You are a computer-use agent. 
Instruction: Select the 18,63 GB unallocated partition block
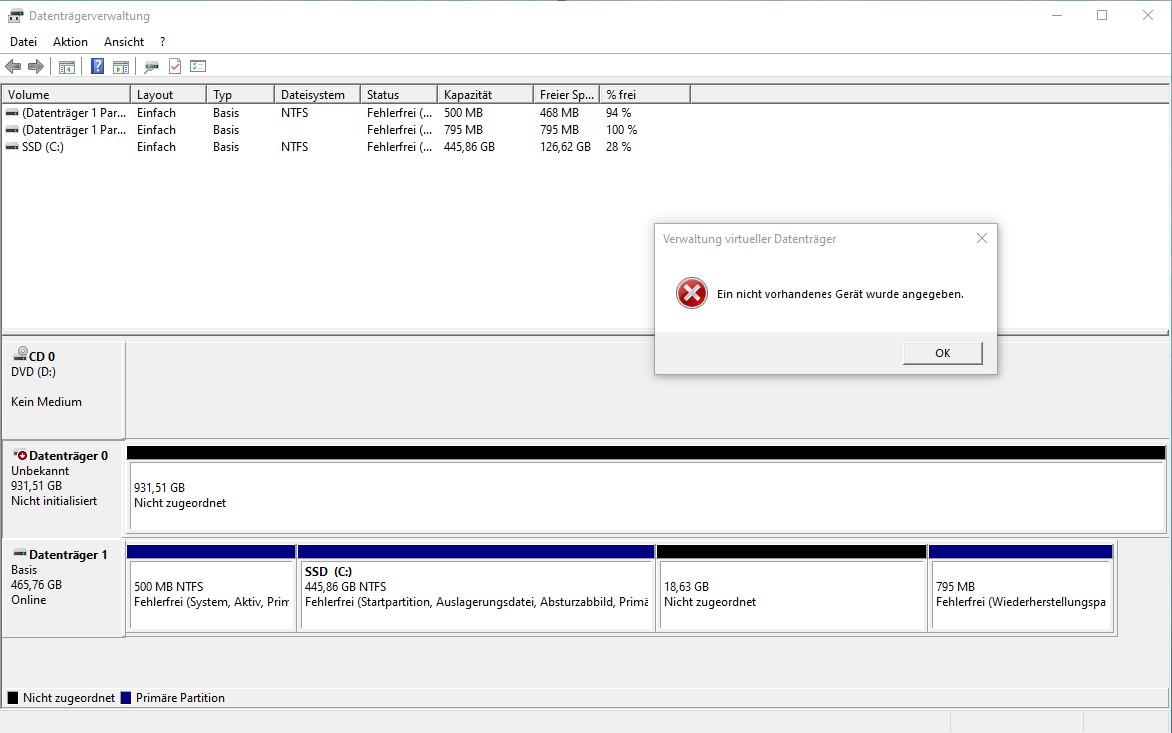(790, 590)
